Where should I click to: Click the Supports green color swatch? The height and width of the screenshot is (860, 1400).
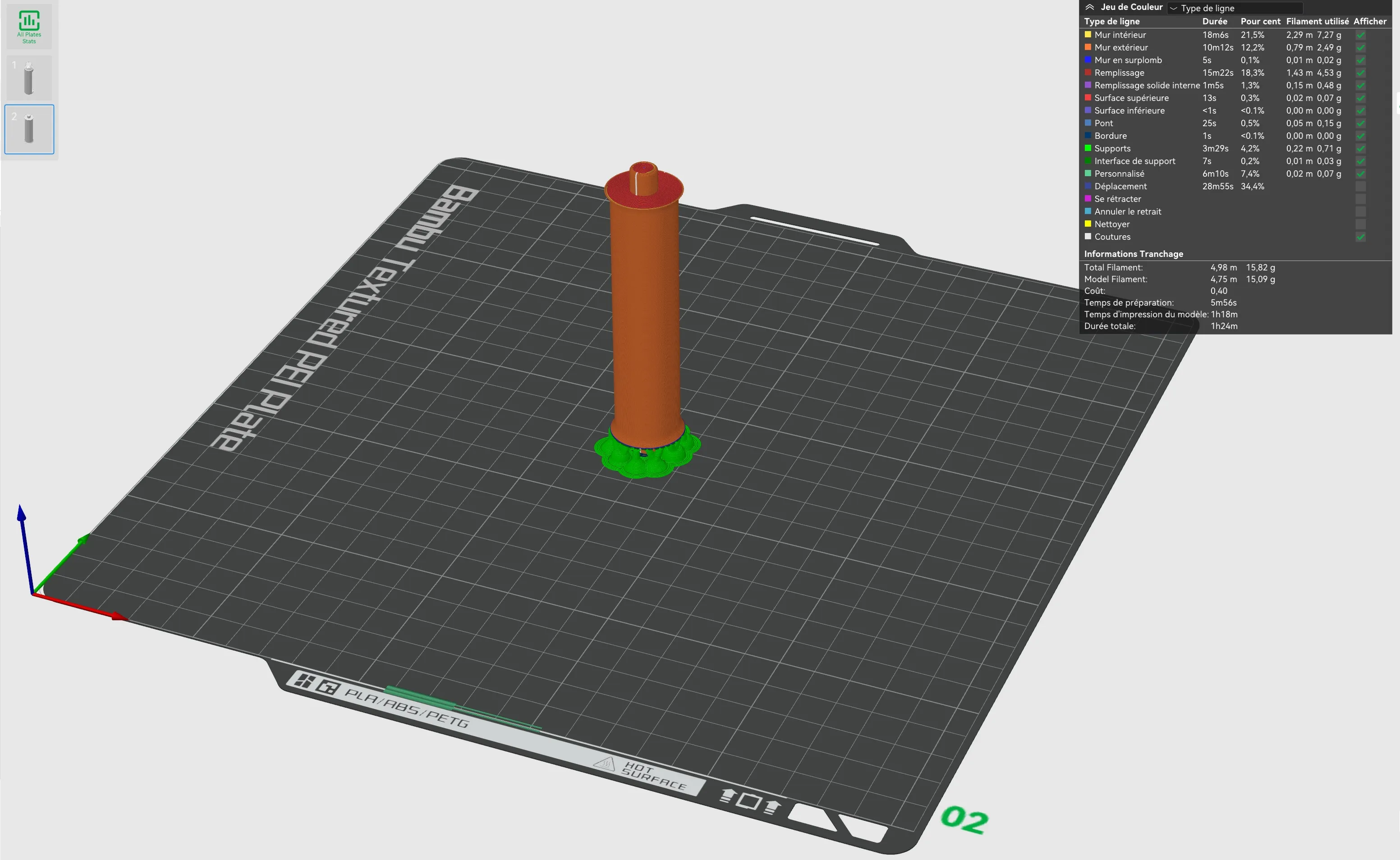(1088, 148)
